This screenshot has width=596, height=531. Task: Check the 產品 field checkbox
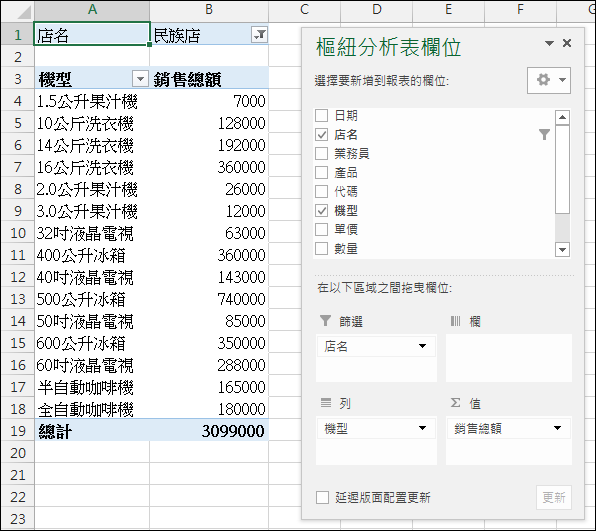[x=322, y=172]
